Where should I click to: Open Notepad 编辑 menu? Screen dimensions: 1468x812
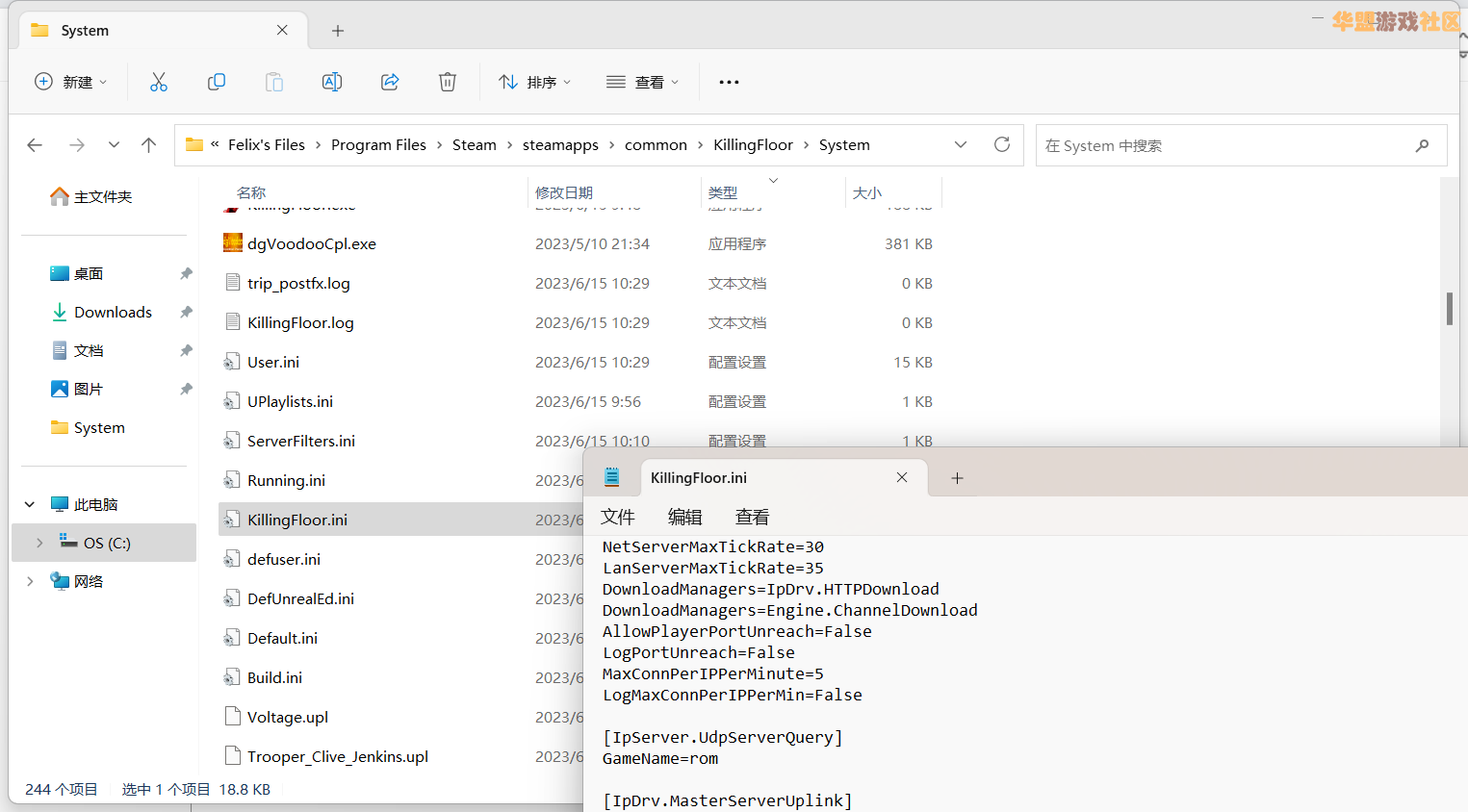coord(685,517)
